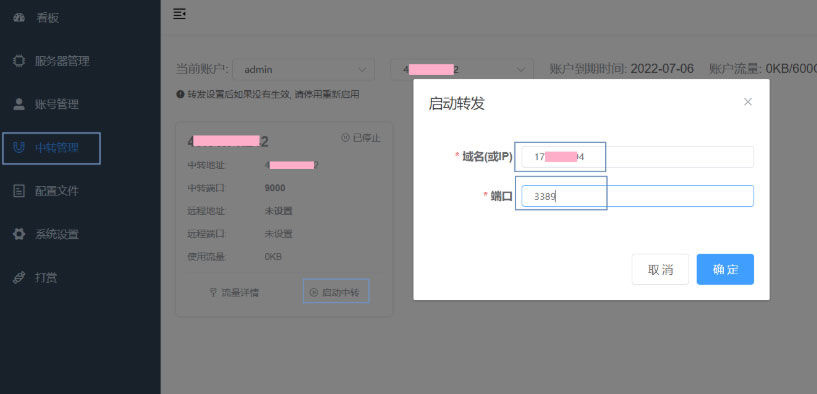Viewport: 817px width, 394px height.
Task: Click the document icon beside 配置文件
Action: click(19, 191)
